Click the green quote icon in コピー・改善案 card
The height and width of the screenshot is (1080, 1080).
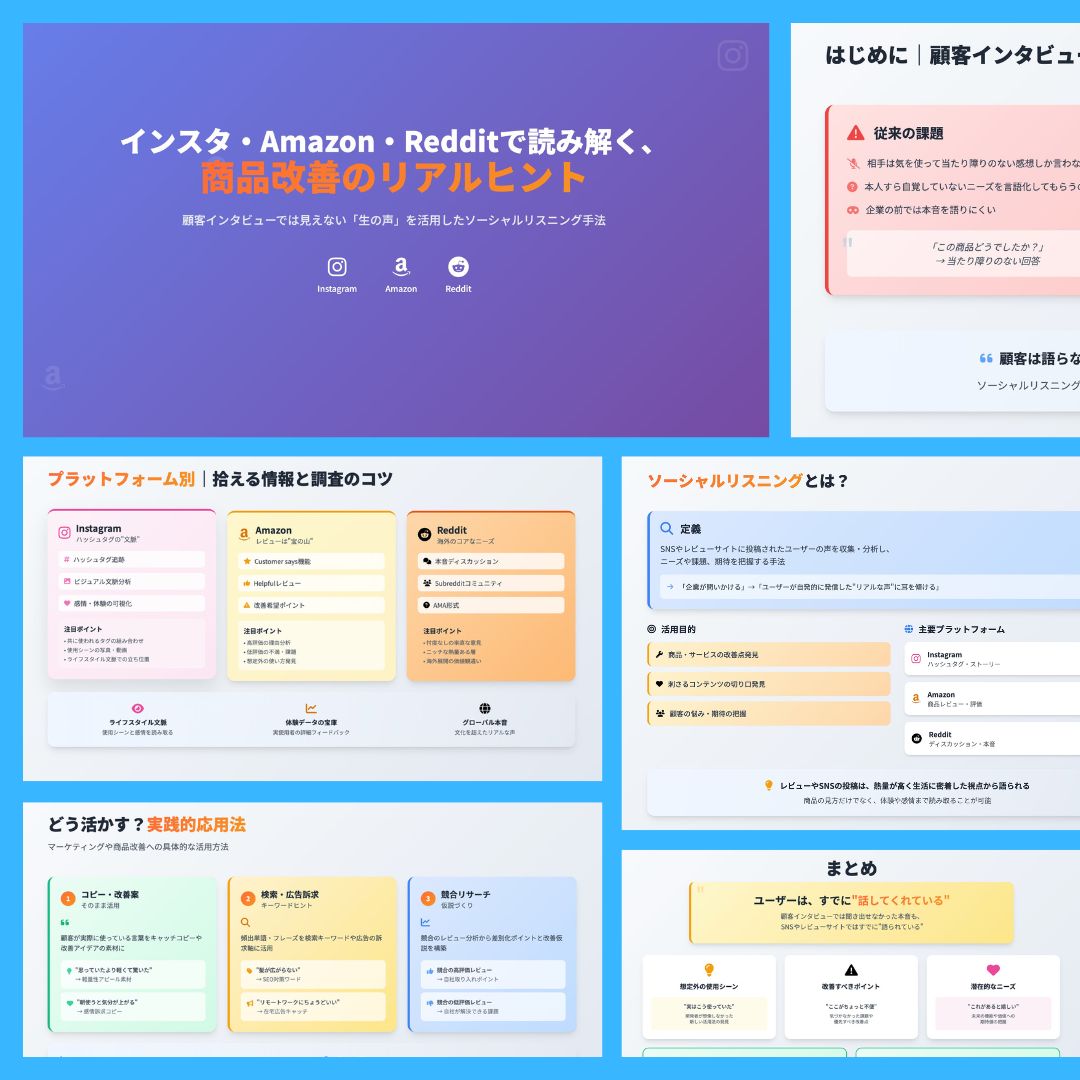(65, 922)
